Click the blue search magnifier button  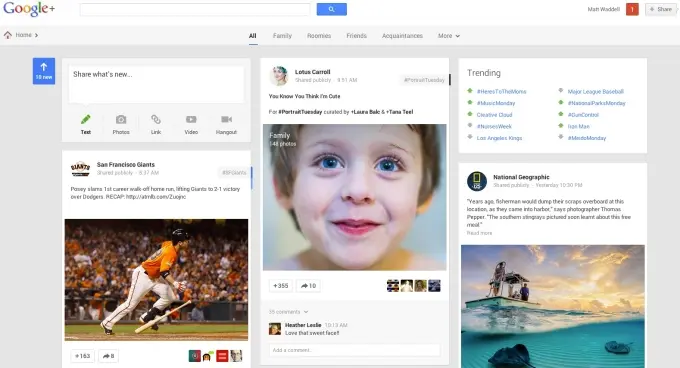(332, 9)
